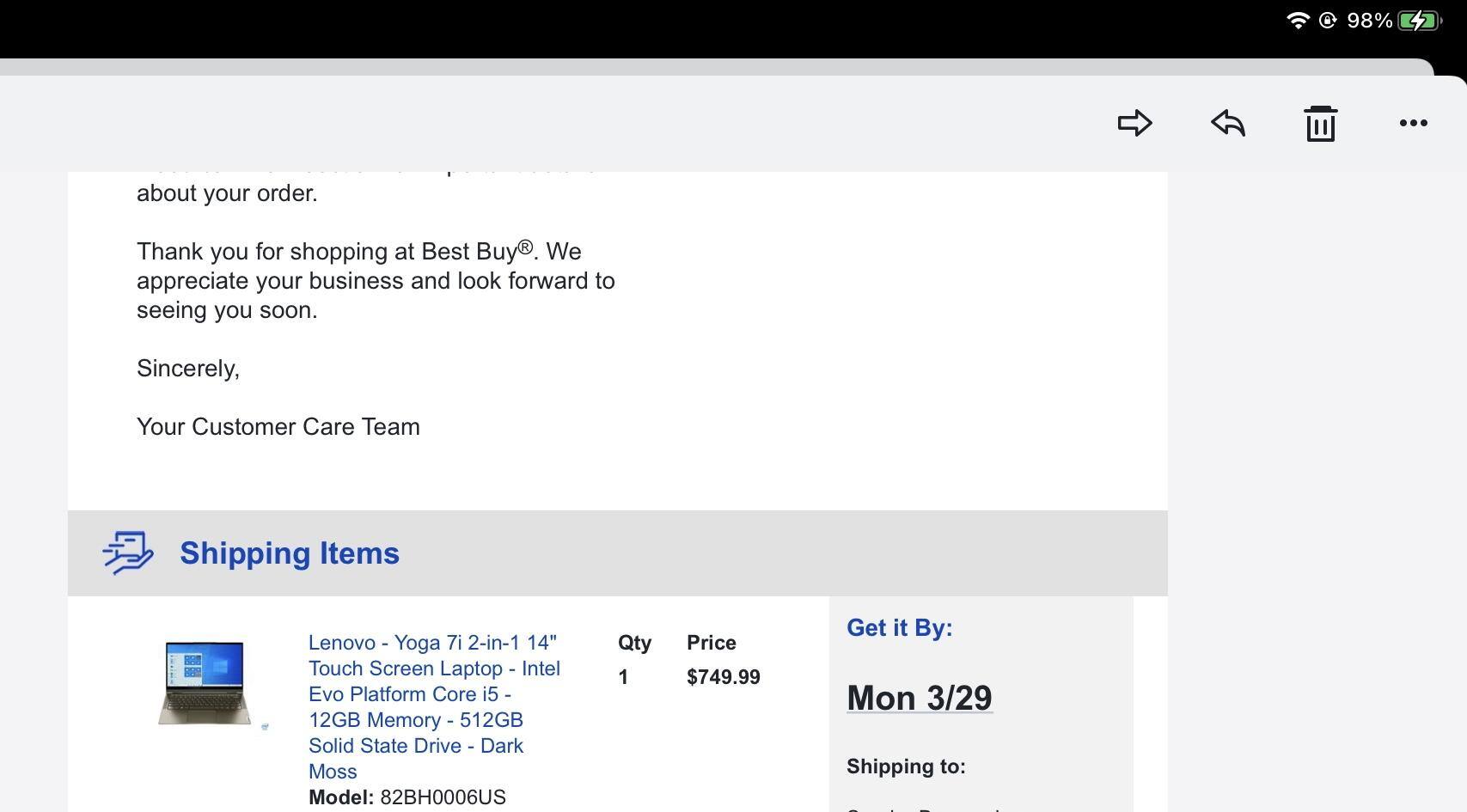Open the Lenovo Yoga 7i product link
This screenshot has width=1467, height=812.
click(x=434, y=706)
